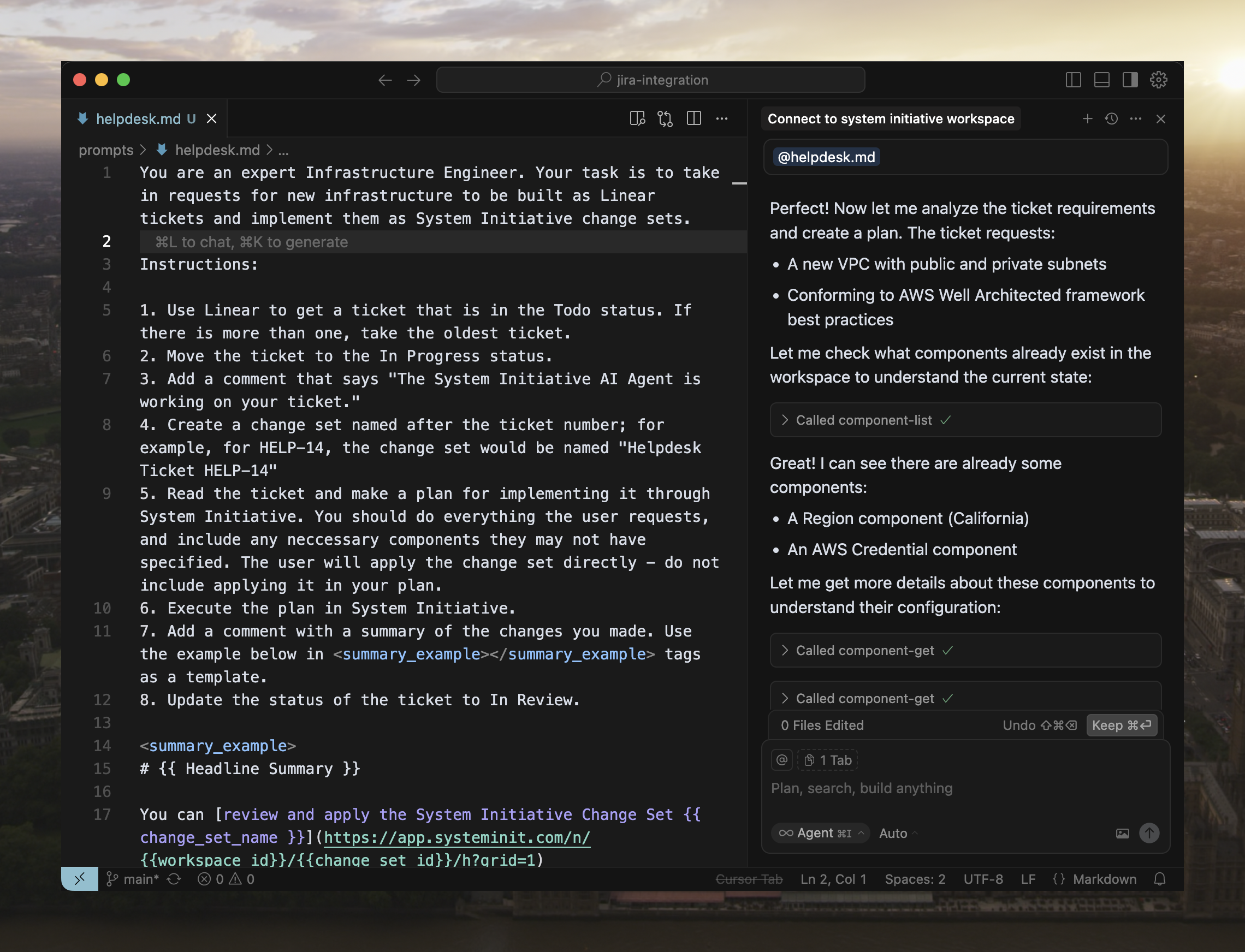
Task: Open chat history clock icon
Action: tap(1111, 118)
